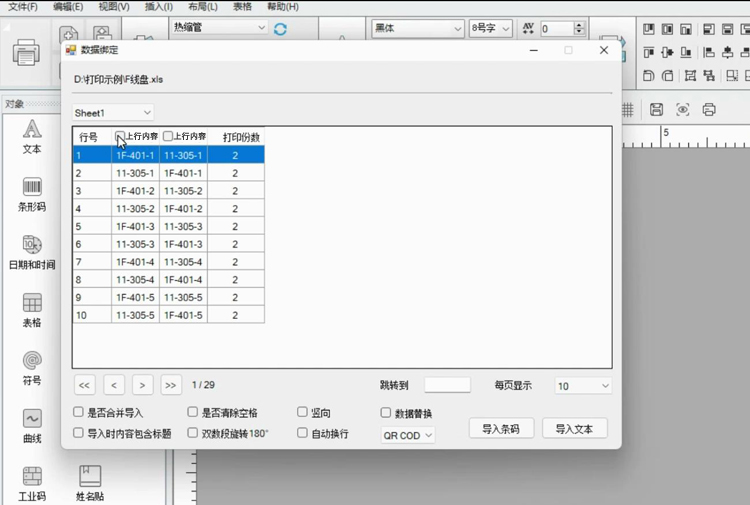Open the 帮助(H) menu
Screen dimensions: 750x505
[283, 7]
